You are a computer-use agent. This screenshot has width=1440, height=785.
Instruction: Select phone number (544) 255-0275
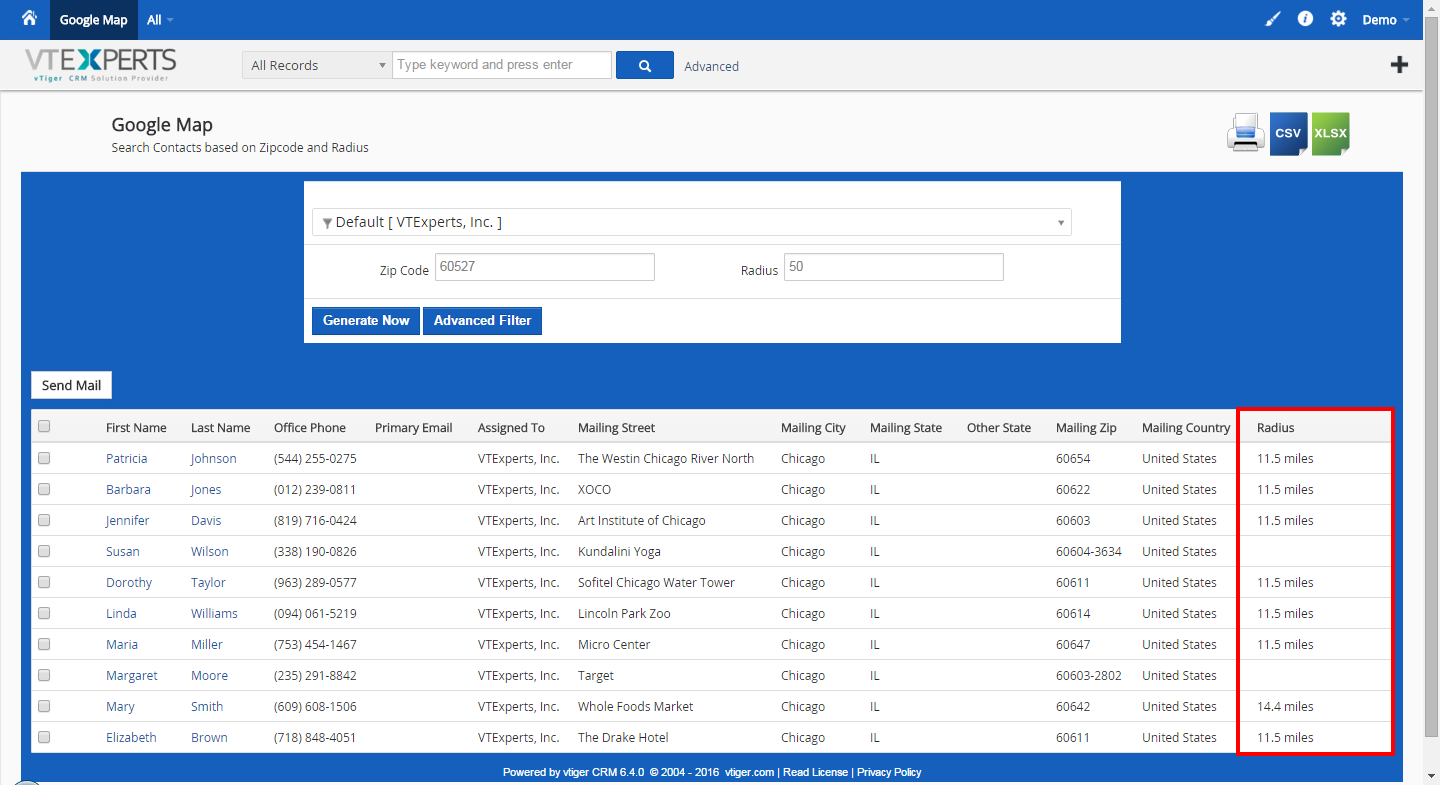[315, 458]
